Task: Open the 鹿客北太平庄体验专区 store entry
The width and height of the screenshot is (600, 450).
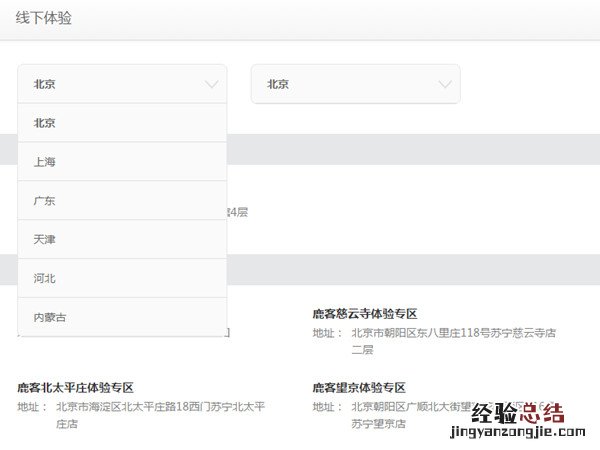Action: coord(75,387)
